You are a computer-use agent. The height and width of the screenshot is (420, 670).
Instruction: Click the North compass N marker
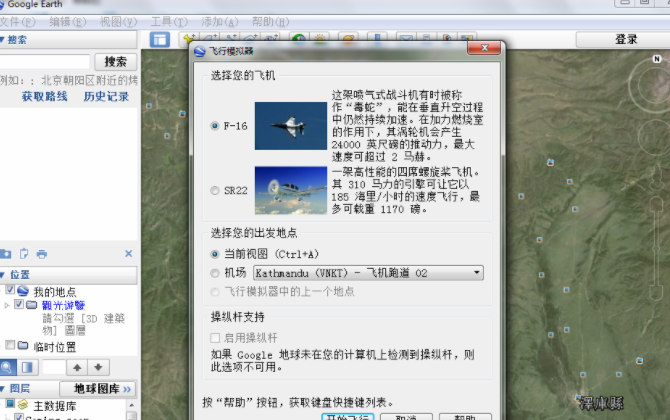[x=657, y=59]
